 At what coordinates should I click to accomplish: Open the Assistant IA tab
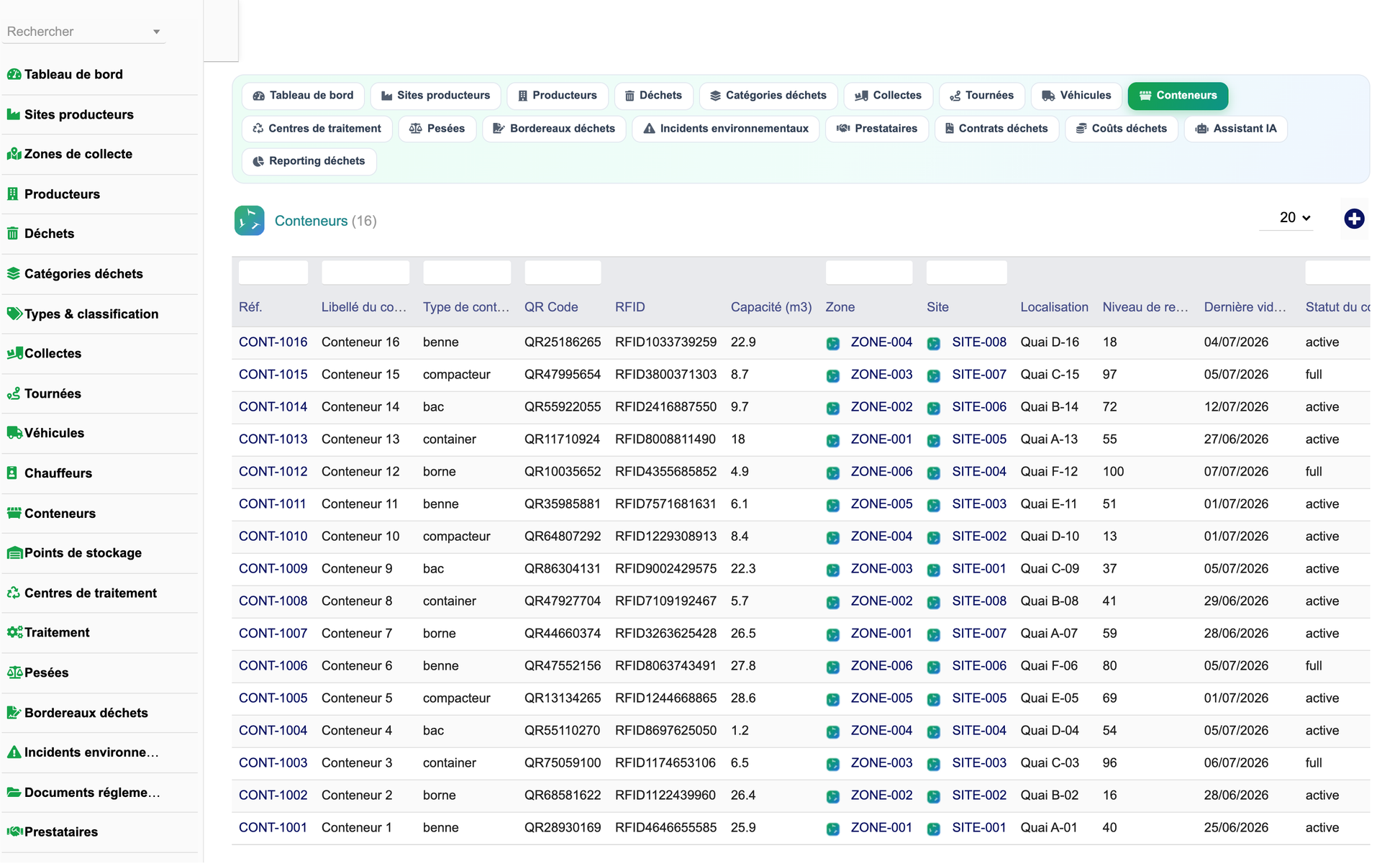1235,129
